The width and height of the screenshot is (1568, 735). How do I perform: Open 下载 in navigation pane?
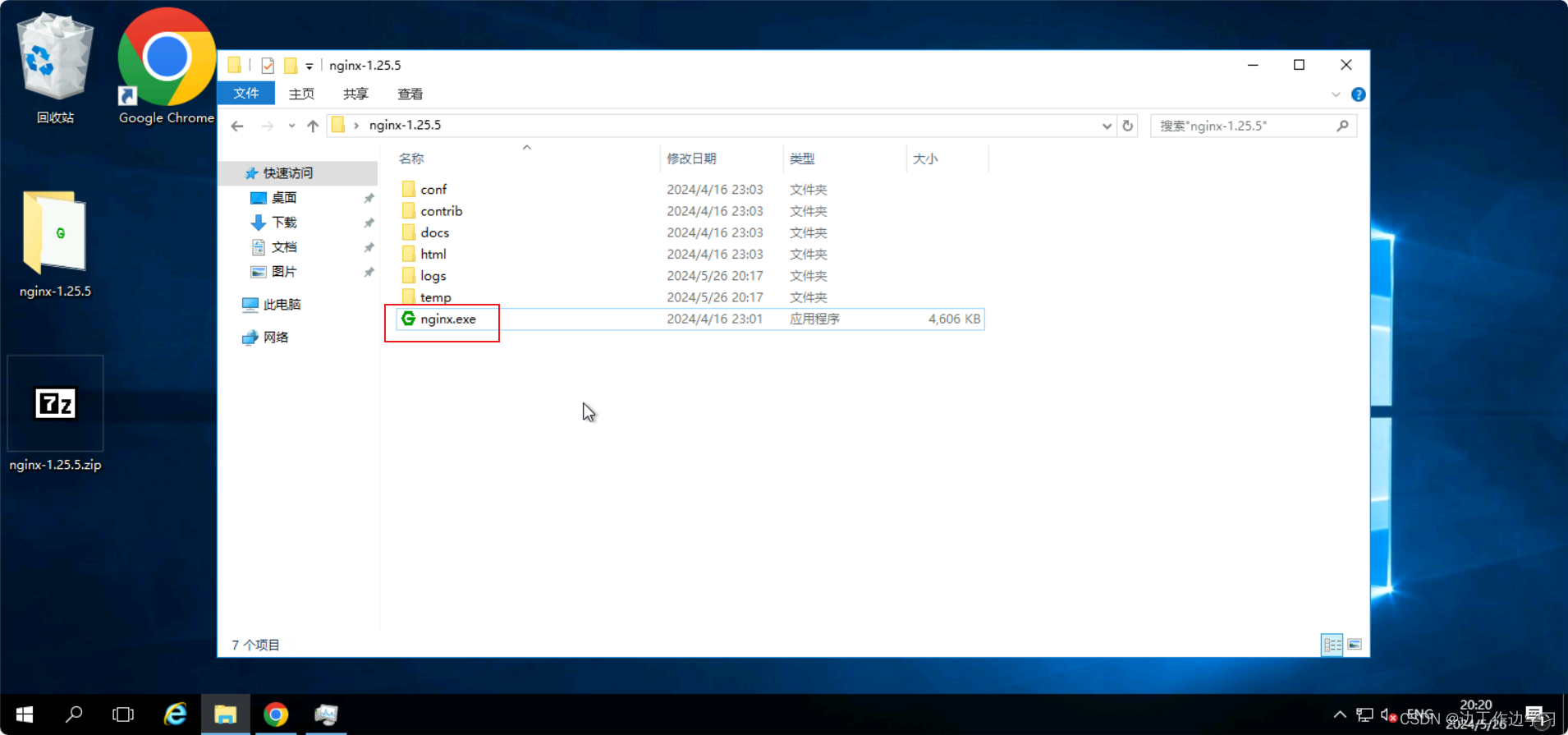click(x=284, y=223)
